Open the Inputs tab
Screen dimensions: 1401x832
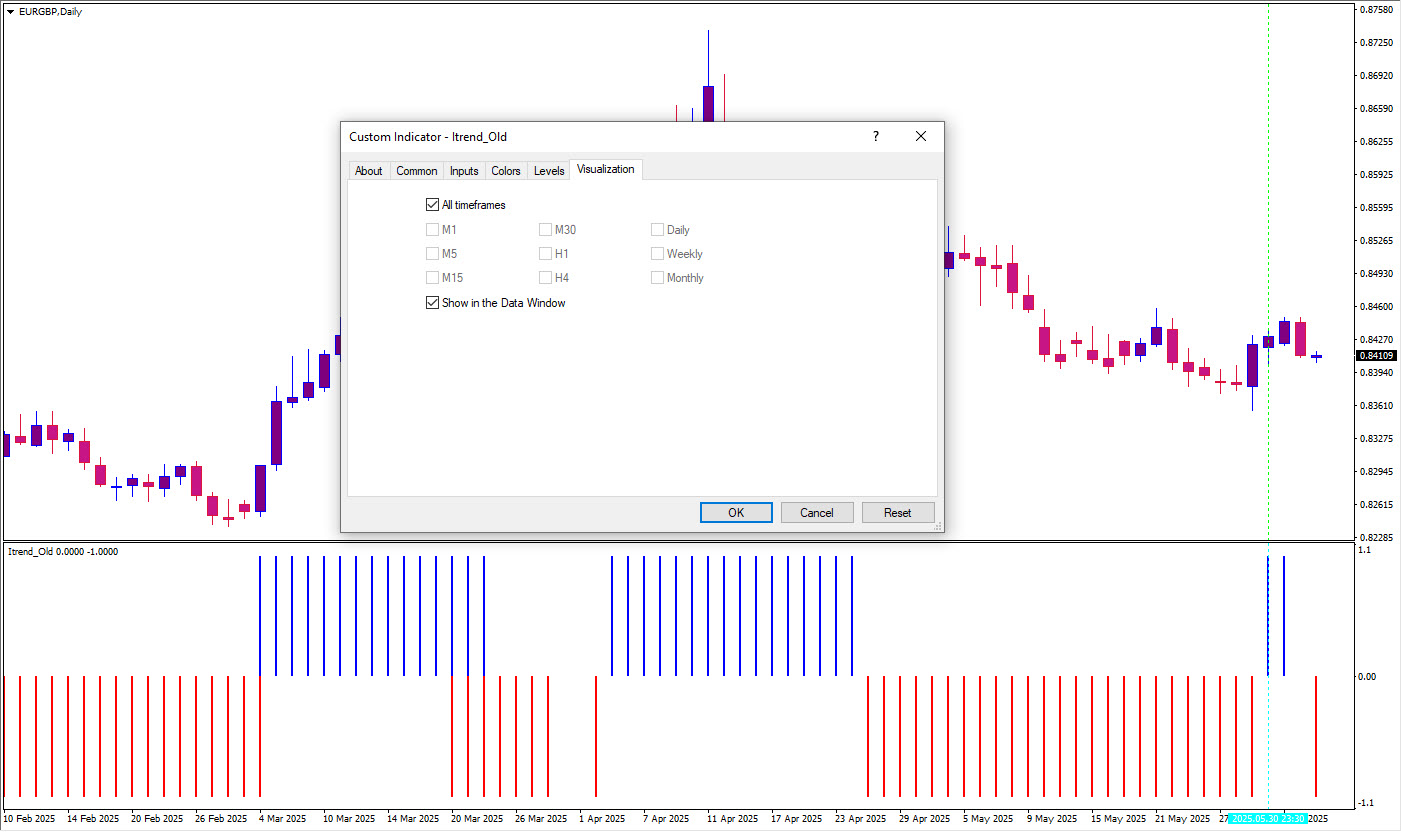(464, 171)
